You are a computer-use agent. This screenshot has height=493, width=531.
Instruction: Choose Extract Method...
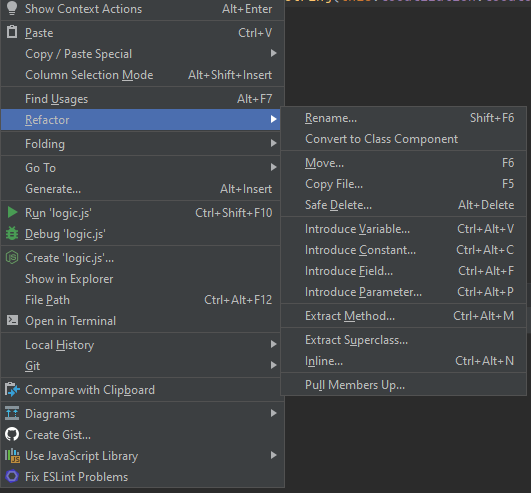pos(404,316)
